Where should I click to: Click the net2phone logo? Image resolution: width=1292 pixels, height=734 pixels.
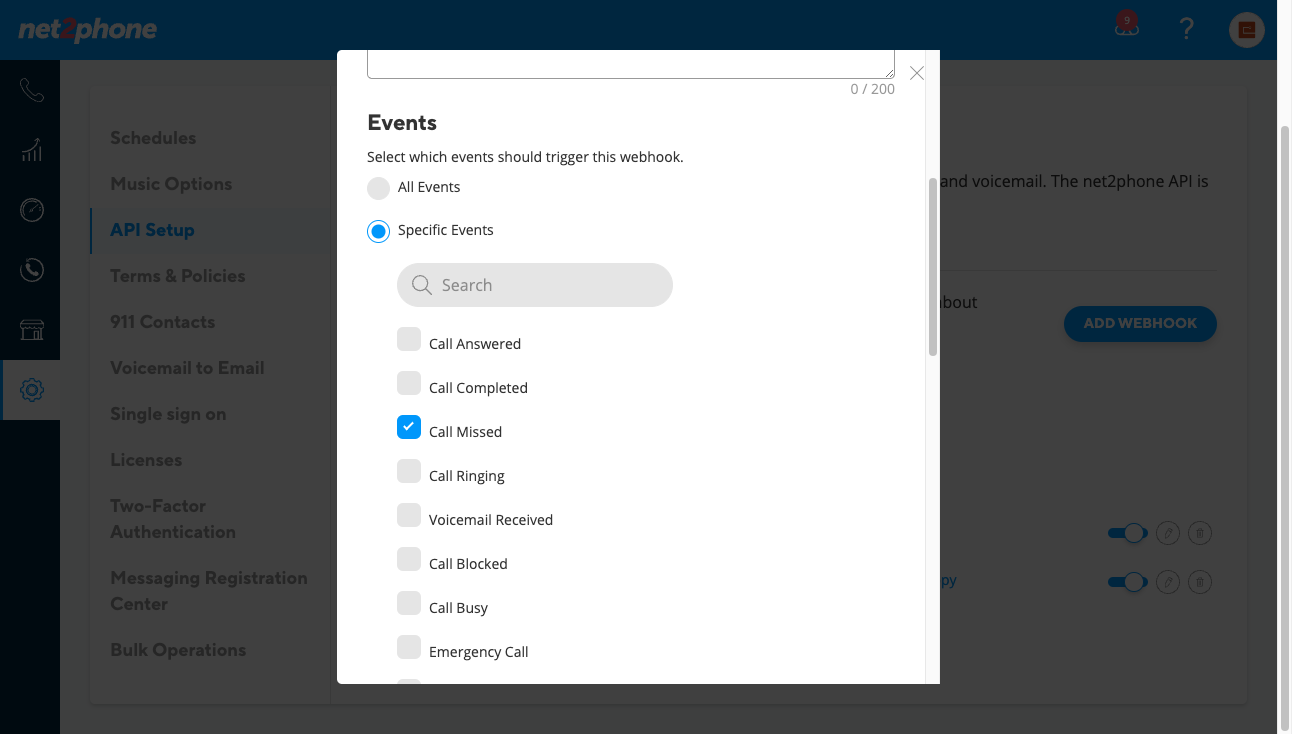click(x=88, y=29)
